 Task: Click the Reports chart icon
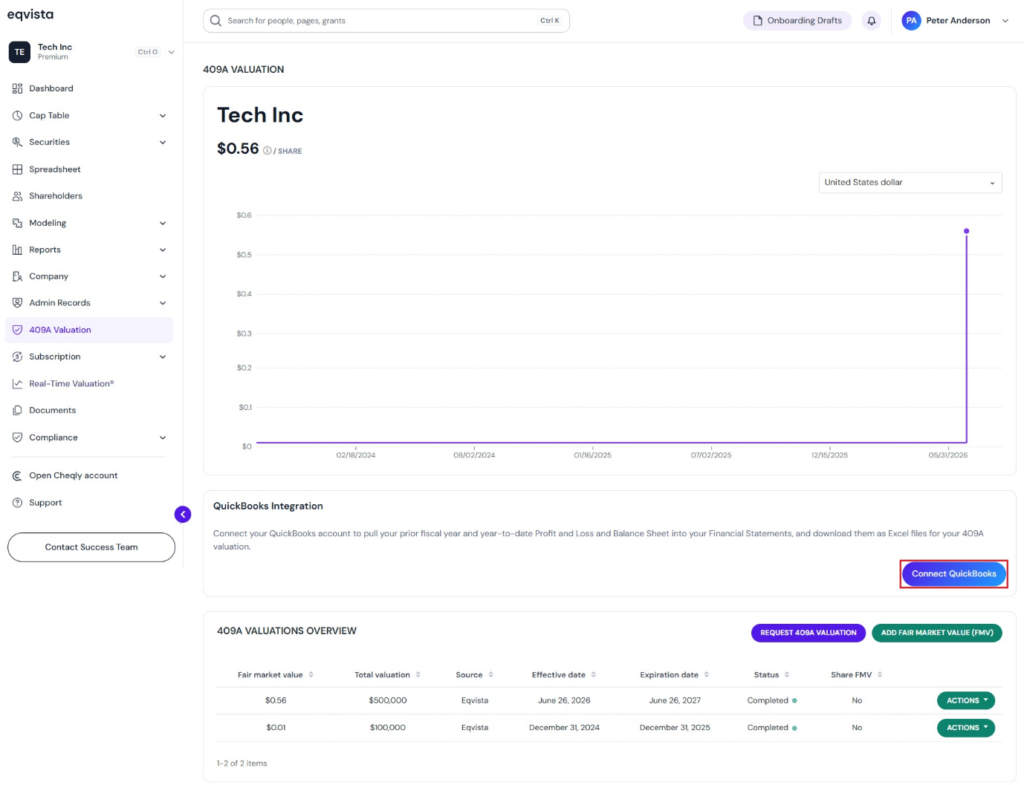click(x=17, y=249)
